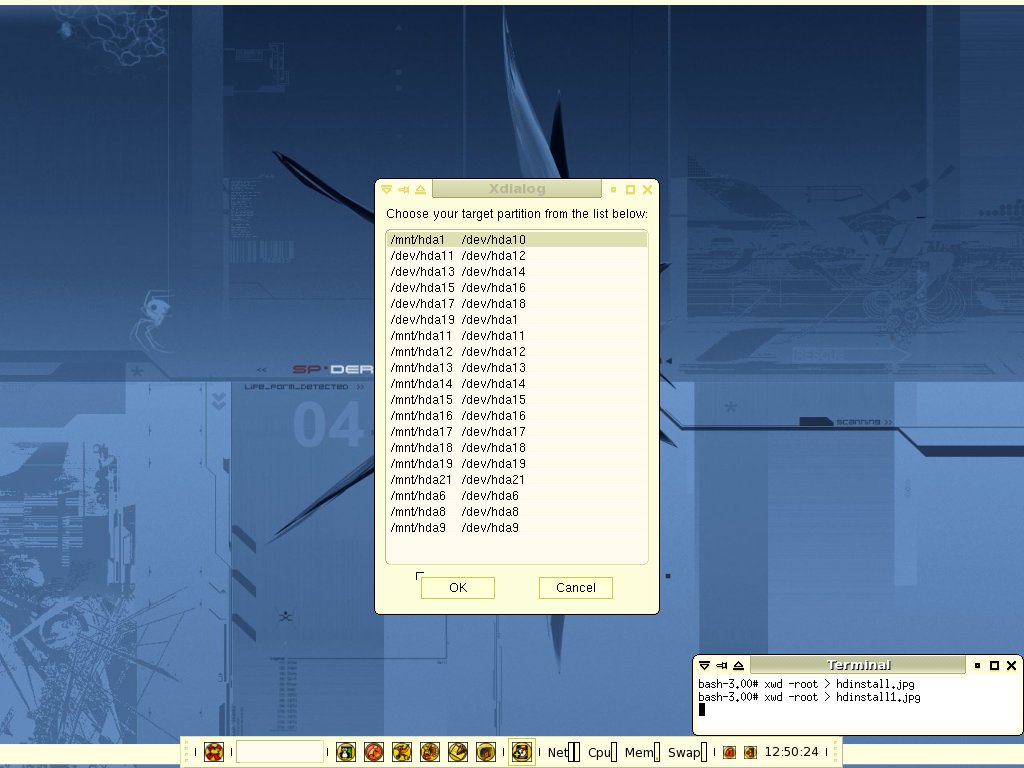Image resolution: width=1024 pixels, height=768 pixels.
Task: Click the taskbar command input box
Action: [280, 752]
